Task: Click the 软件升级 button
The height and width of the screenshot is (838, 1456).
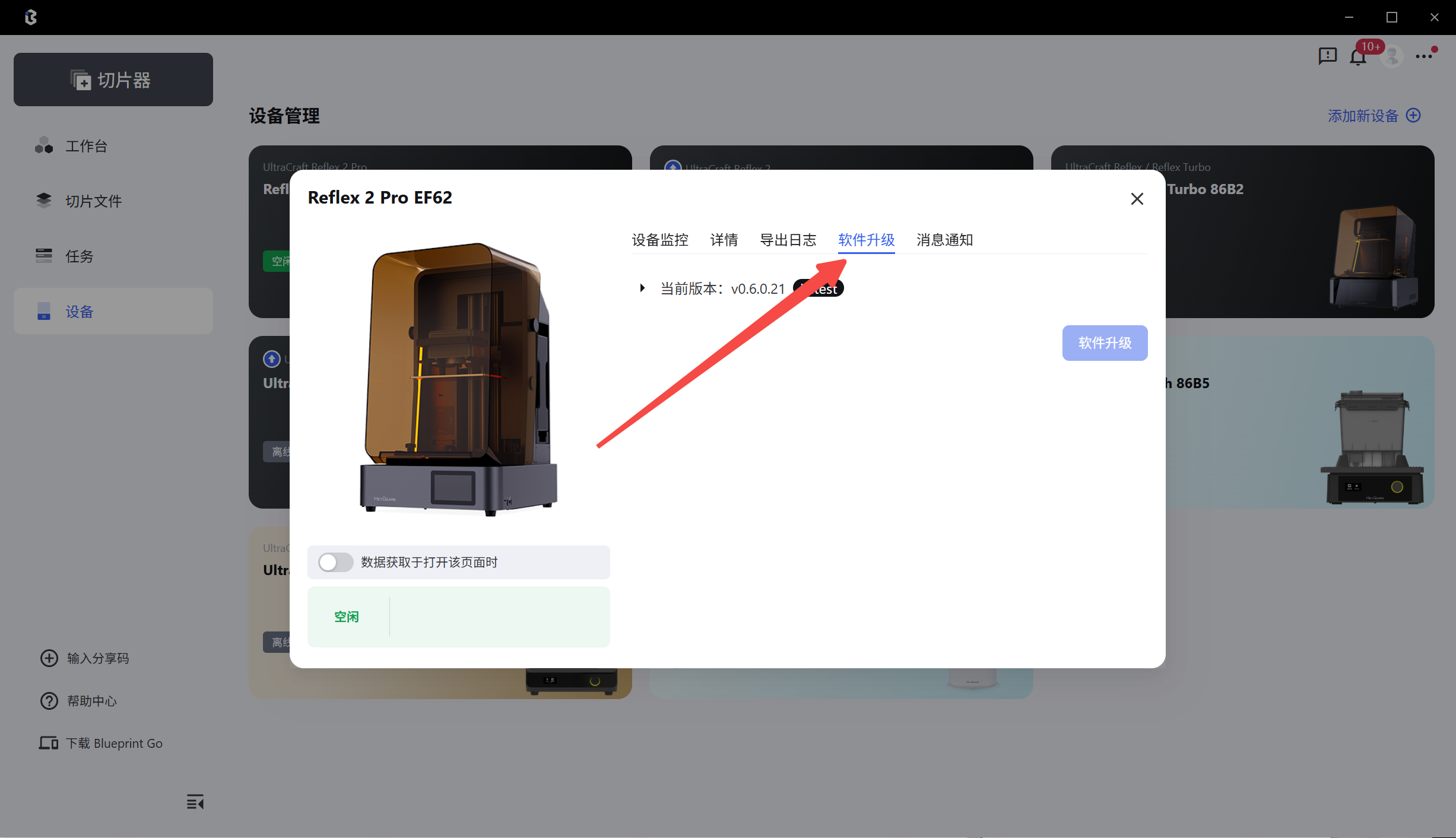Action: 1105,343
